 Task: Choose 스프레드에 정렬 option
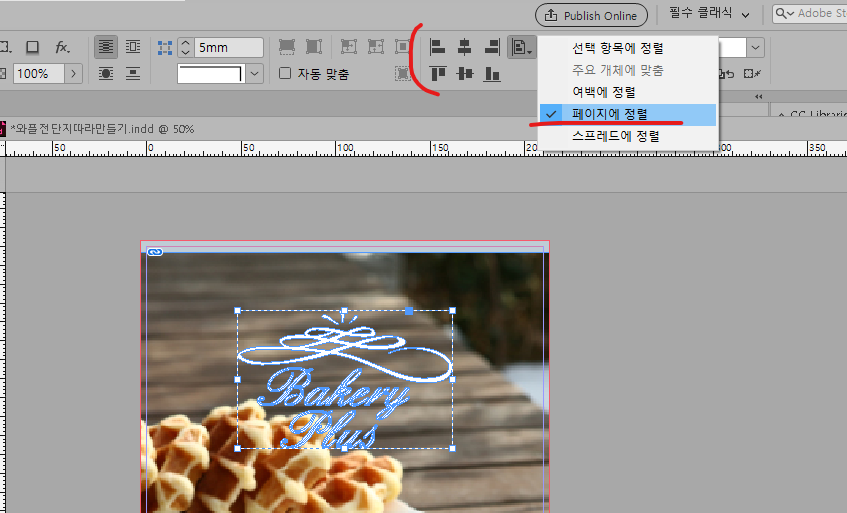pyautogui.click(x=628, y=136)
